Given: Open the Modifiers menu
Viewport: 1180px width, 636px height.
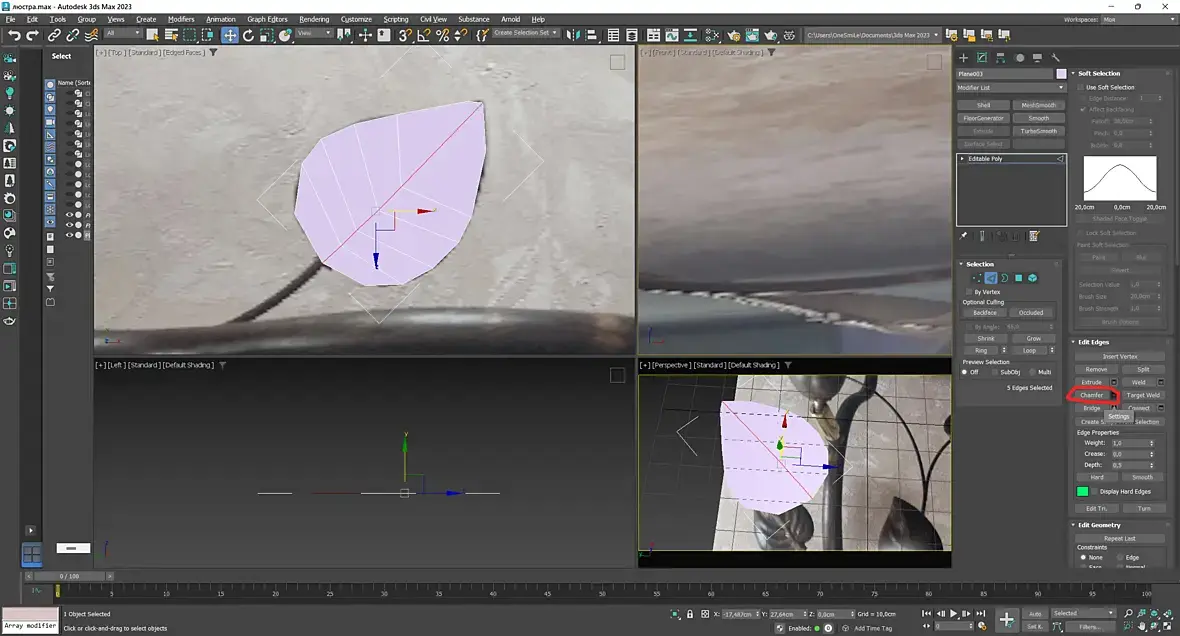Looking at the screenshot, I should (x=181, y=19).
